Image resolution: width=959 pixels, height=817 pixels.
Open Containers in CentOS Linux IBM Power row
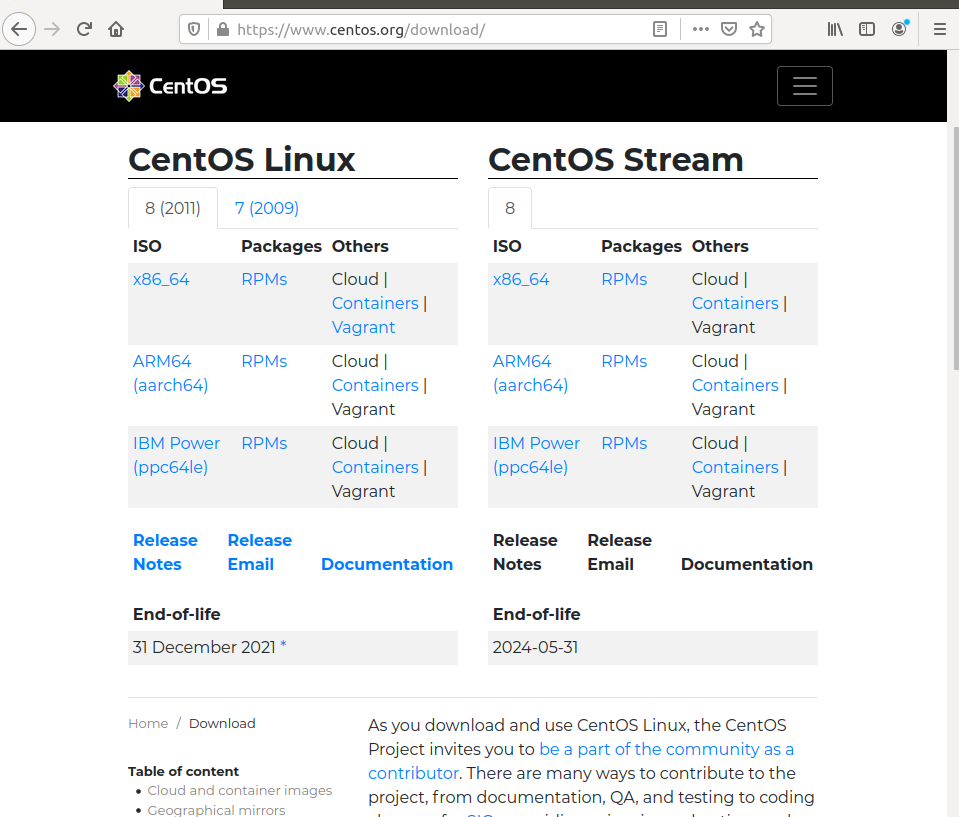pos(375,467)
